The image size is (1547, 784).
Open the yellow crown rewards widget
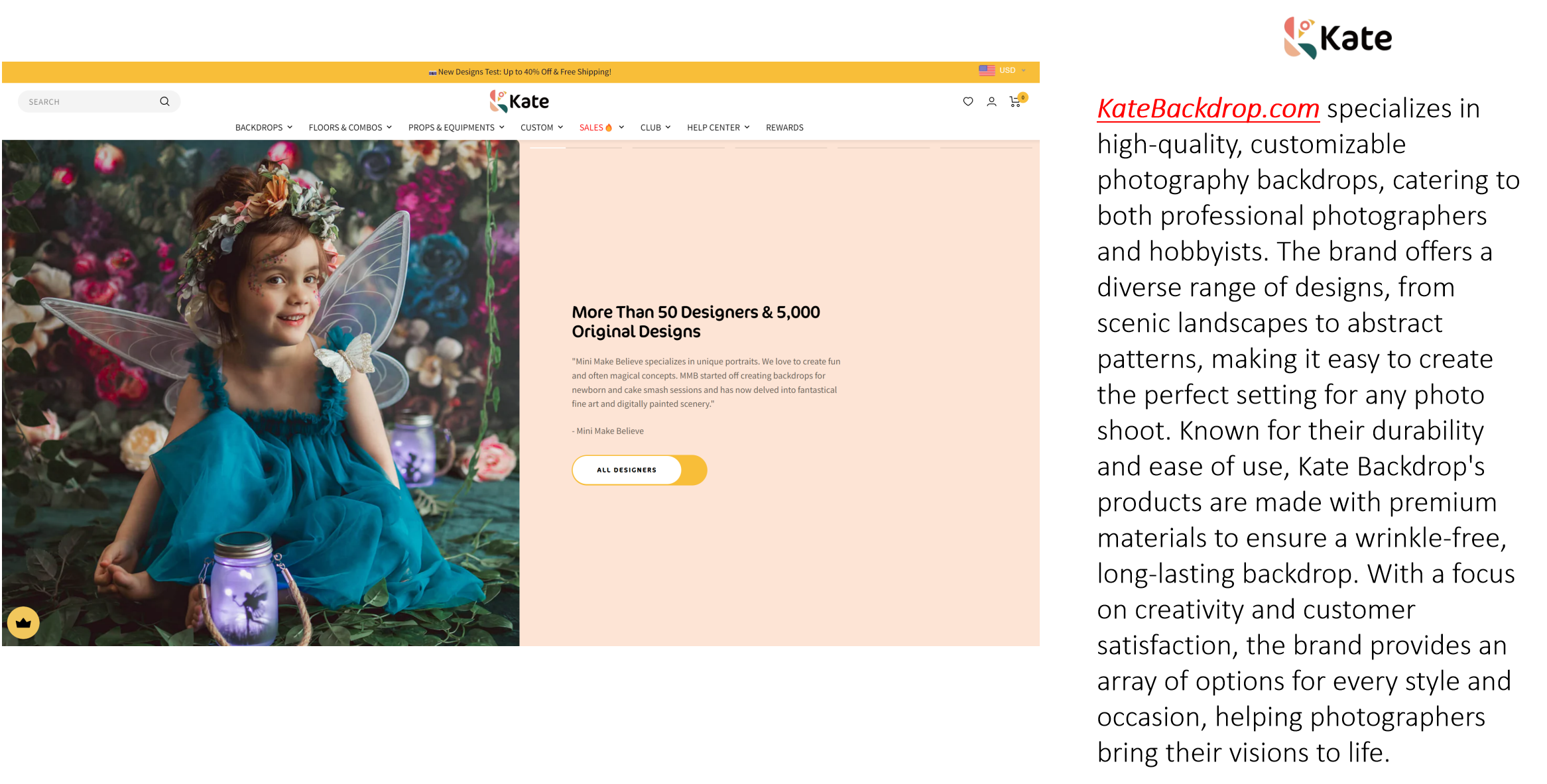(23, 622)
